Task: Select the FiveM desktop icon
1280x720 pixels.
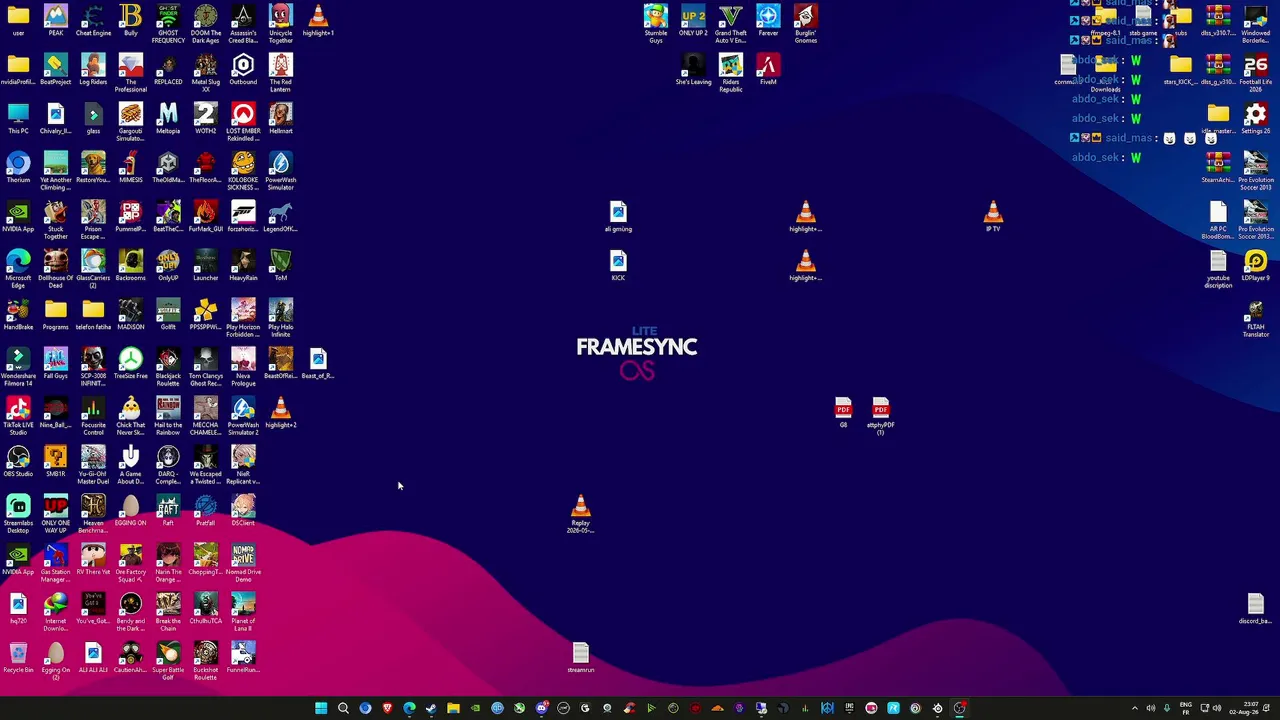Action: coord(768,70)
